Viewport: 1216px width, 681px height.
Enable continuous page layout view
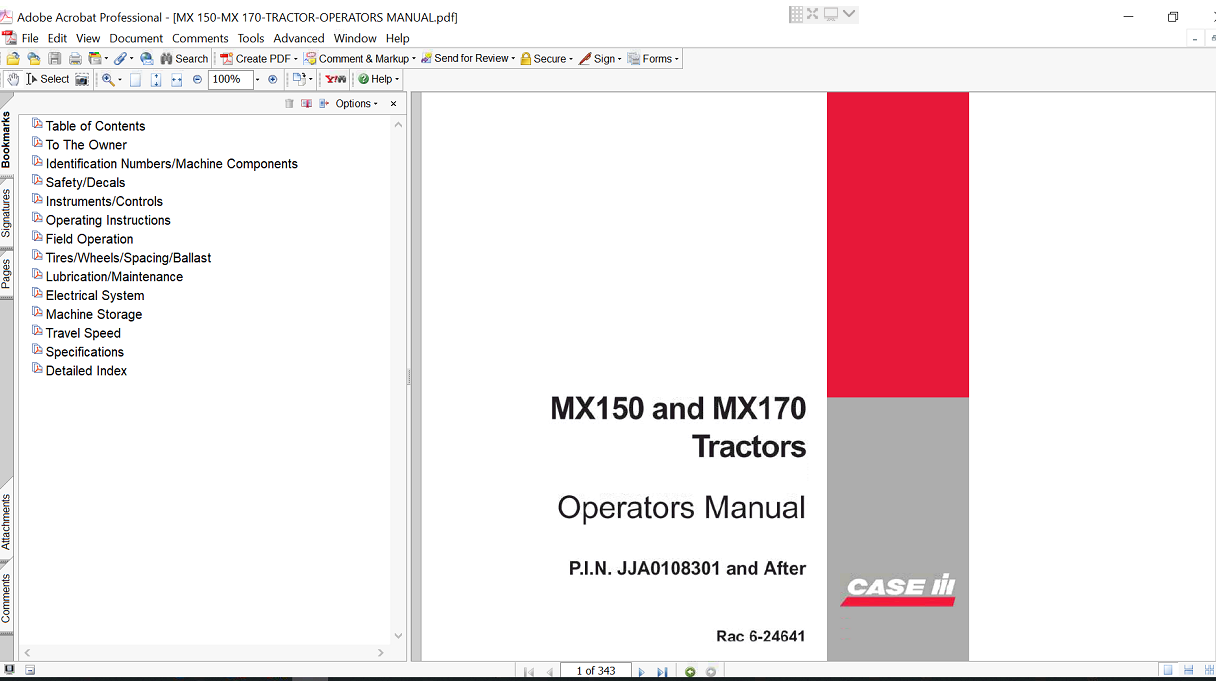1188,671
